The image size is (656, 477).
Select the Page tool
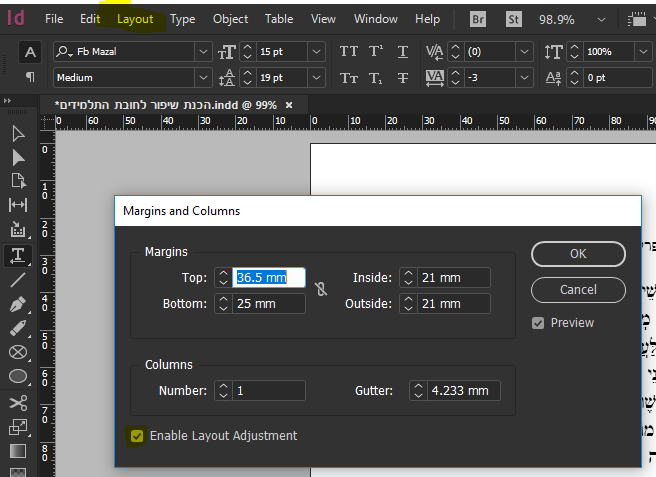18,181
